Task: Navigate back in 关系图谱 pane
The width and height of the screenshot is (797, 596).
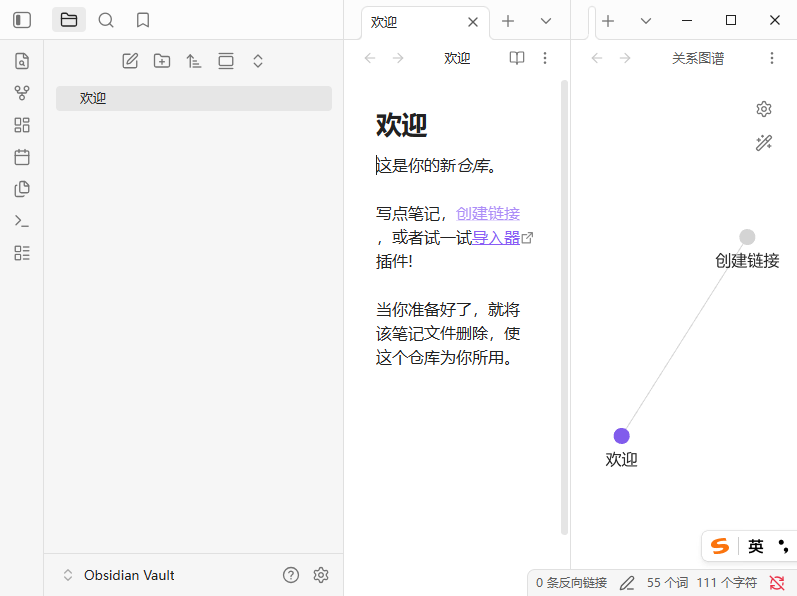Action: pyautogui.click(x=597, y=58)
